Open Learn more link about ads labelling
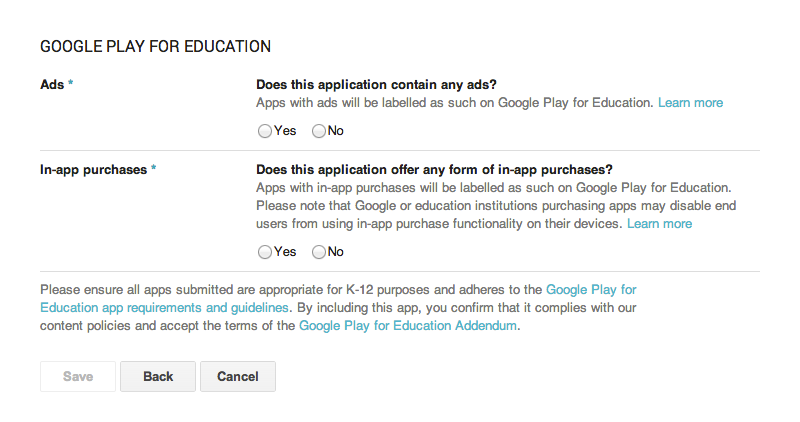800x422 pixels. [x=690, y=103]
